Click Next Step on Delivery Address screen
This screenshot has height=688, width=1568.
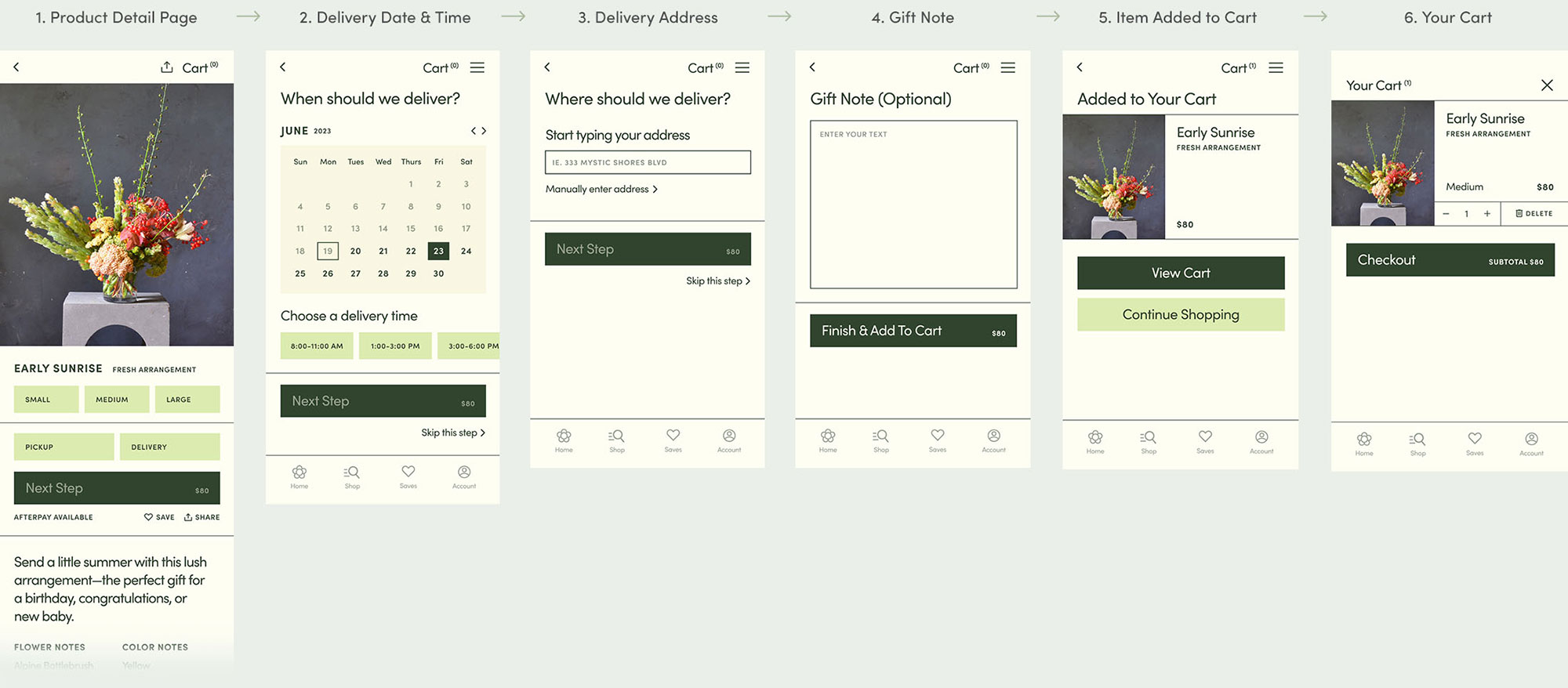tap(648, 249)
